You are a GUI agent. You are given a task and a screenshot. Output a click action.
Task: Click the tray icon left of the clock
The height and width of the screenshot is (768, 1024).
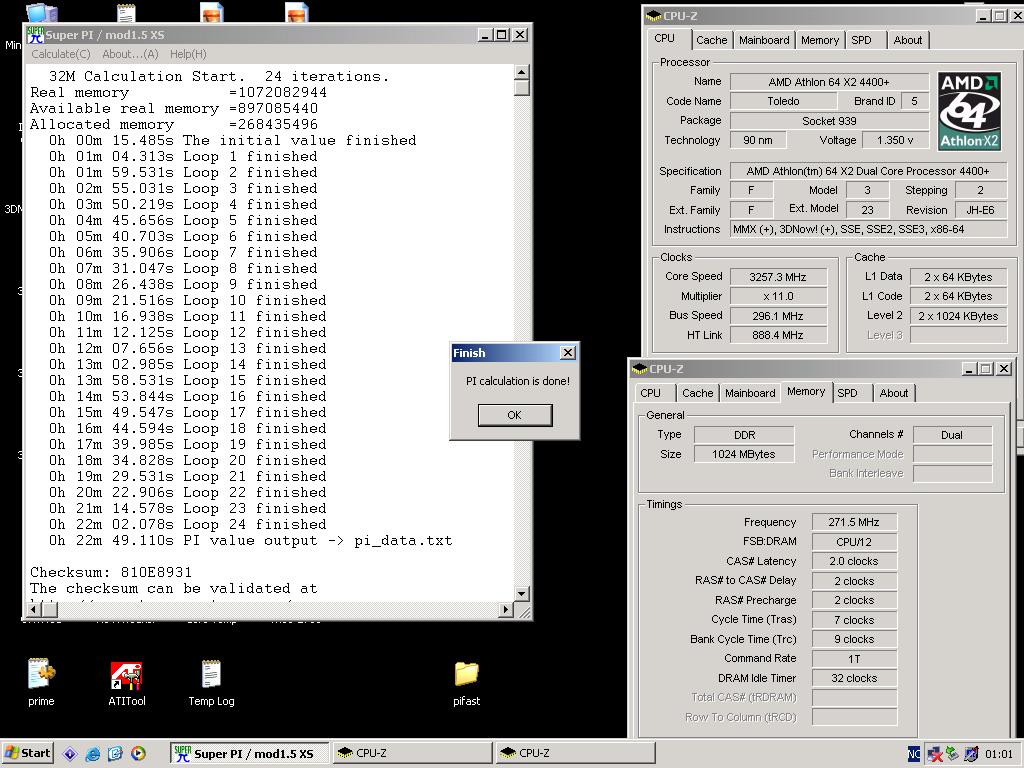pos(971,754)
